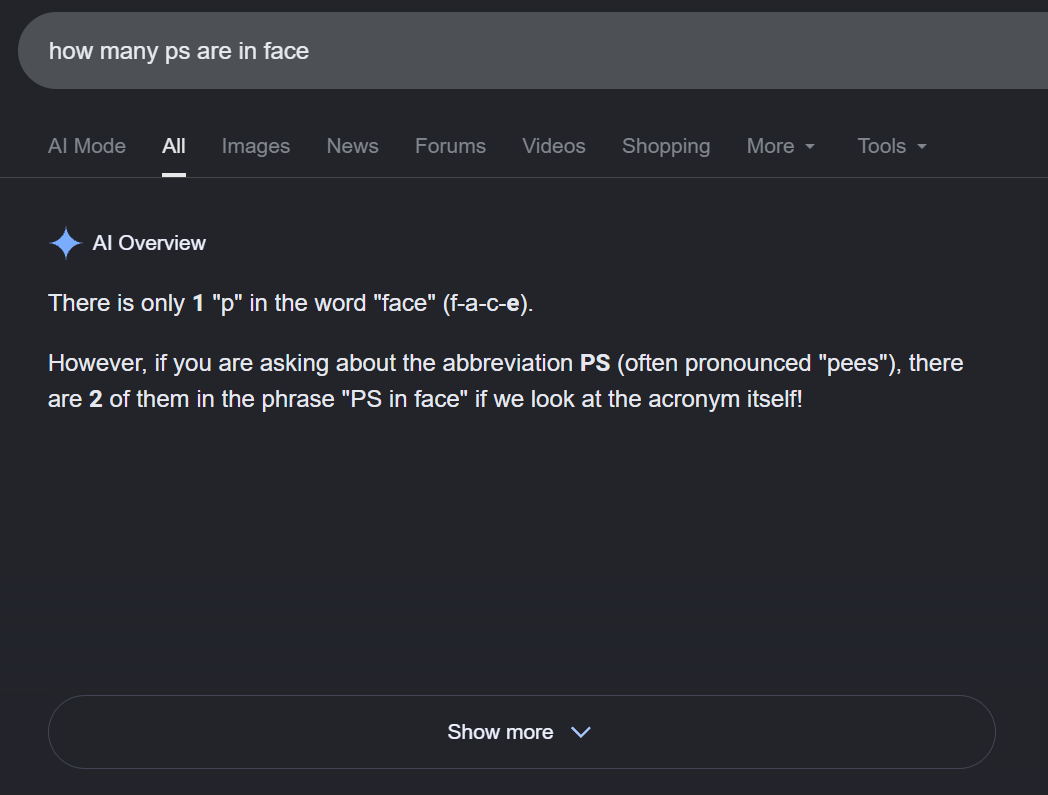Open the Tools dropdown

[x=892, y=146]
